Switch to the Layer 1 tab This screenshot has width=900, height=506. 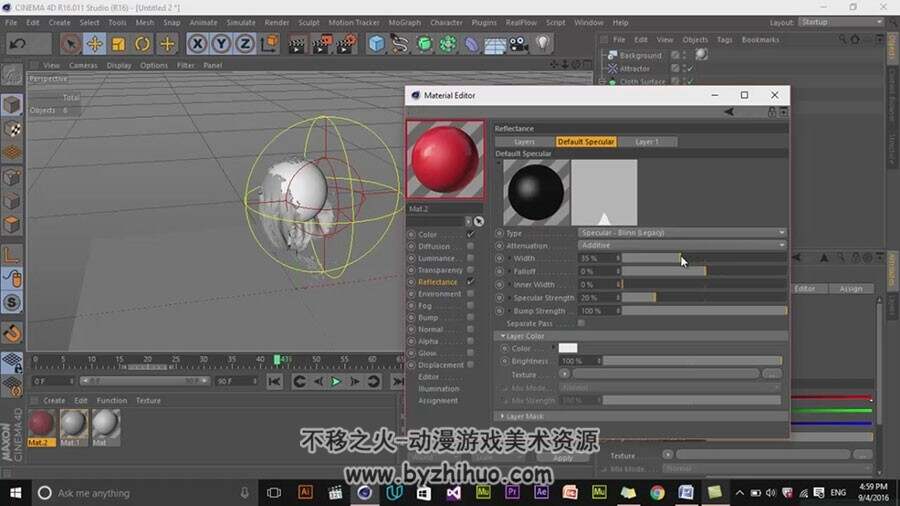point(647,142)
